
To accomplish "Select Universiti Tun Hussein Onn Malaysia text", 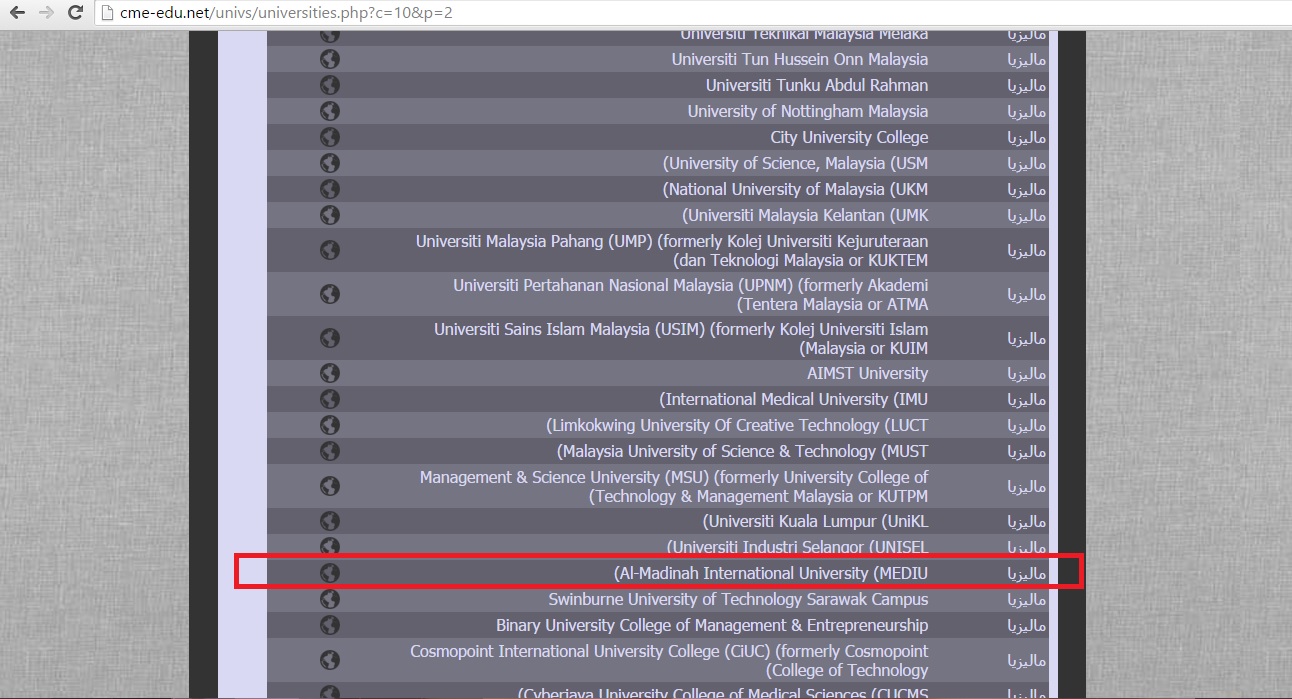I will tap(800, 59).
